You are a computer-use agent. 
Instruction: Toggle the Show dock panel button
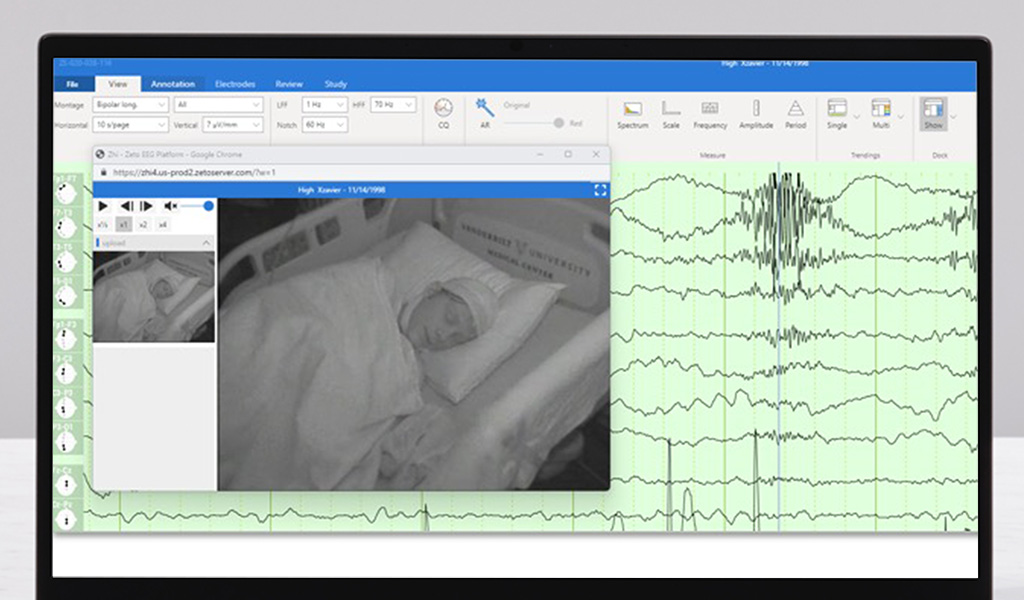coord(933,111)
